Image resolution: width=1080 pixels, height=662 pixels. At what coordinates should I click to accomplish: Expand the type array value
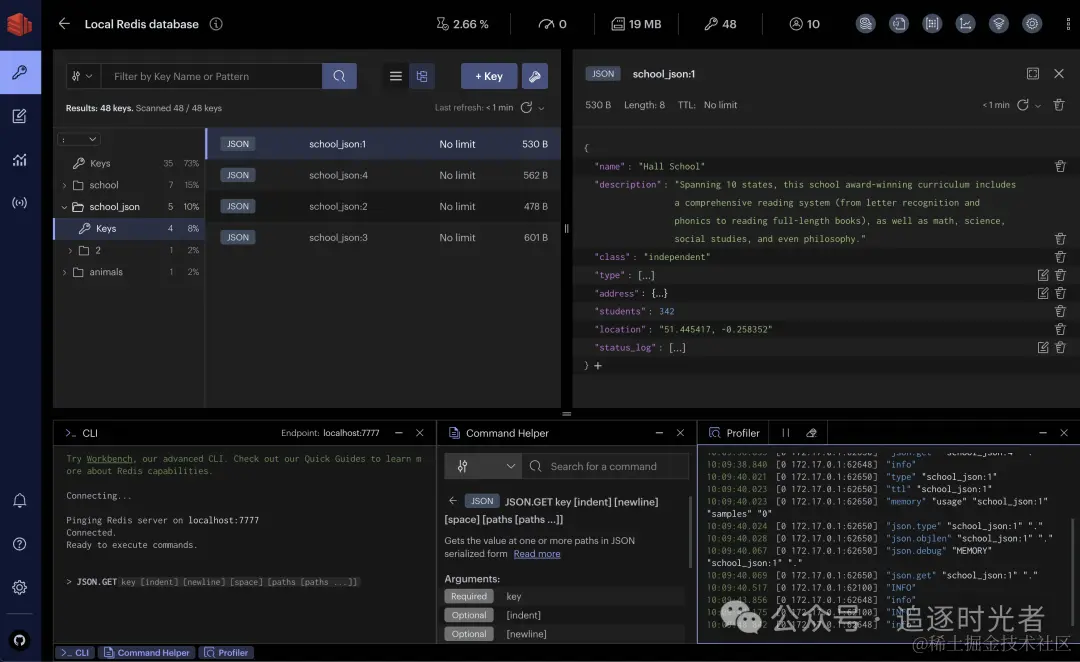tap(646, 275)
